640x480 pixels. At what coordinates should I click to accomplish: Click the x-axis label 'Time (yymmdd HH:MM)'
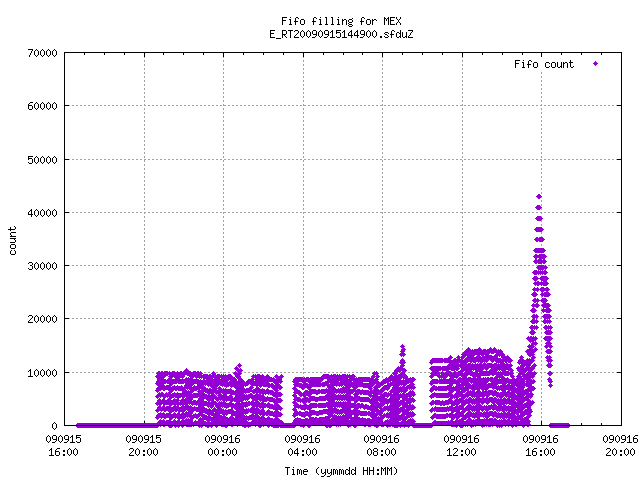341,471
